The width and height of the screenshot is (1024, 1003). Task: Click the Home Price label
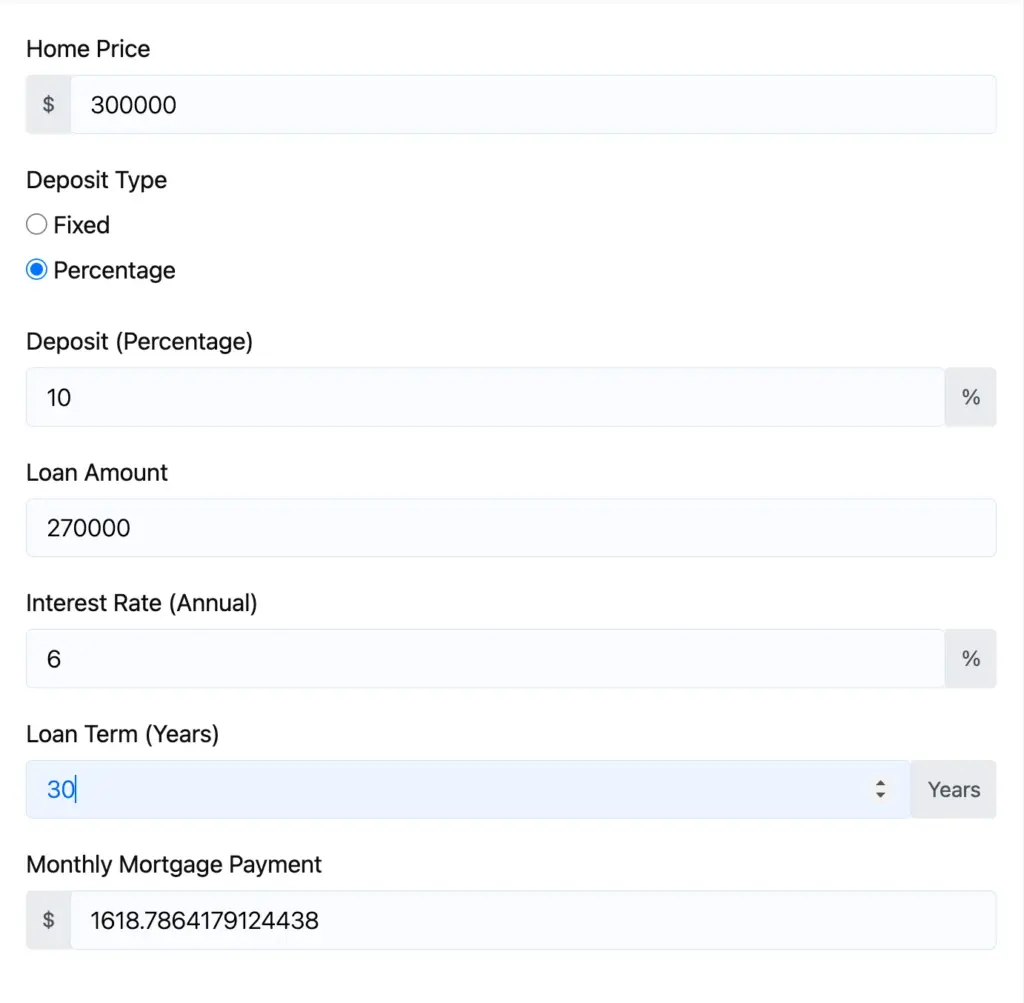pos(87,48)
